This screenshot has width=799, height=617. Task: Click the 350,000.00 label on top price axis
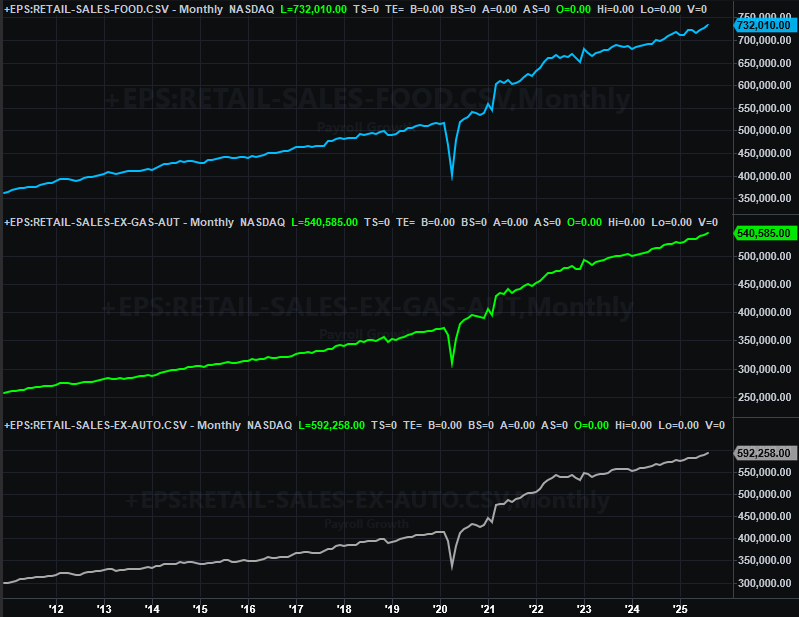(765, 198)
